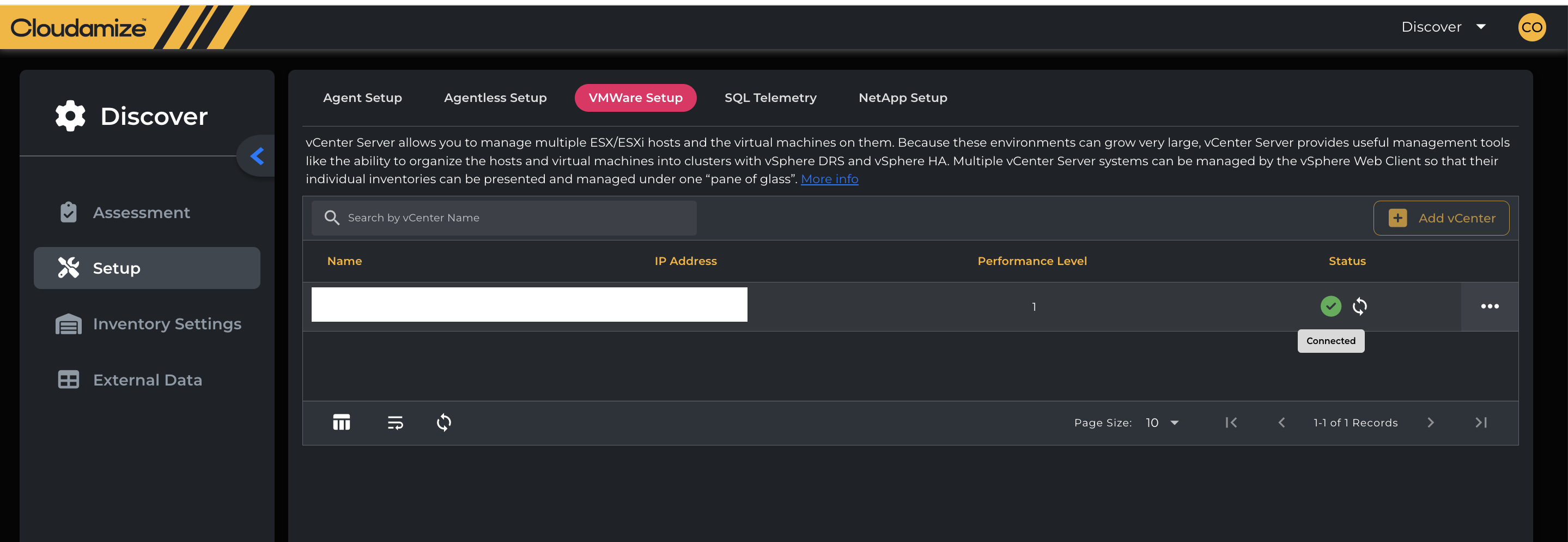Open Assessment in the sidebar

147,213
